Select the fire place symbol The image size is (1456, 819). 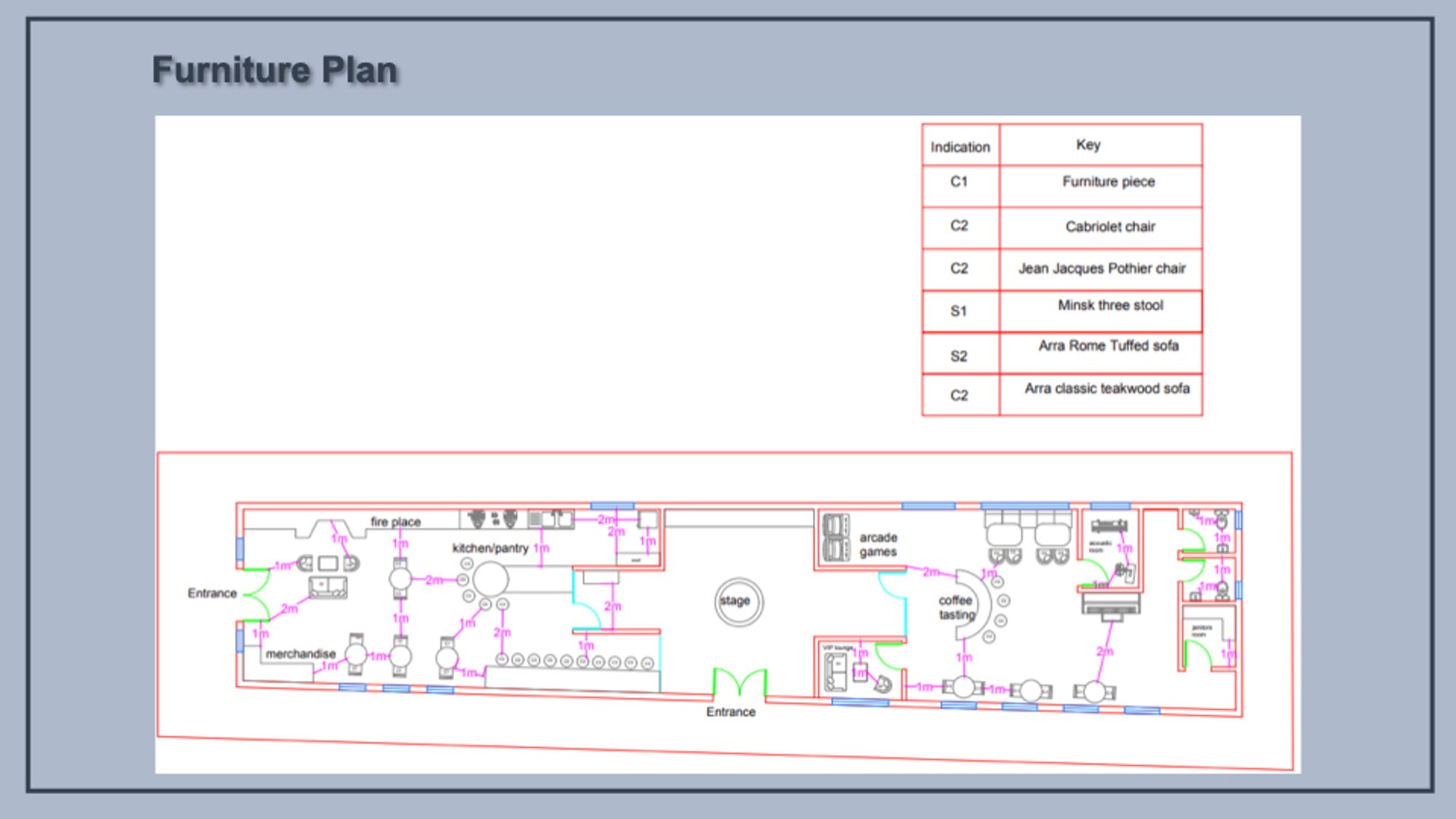[x=331, y=529]
